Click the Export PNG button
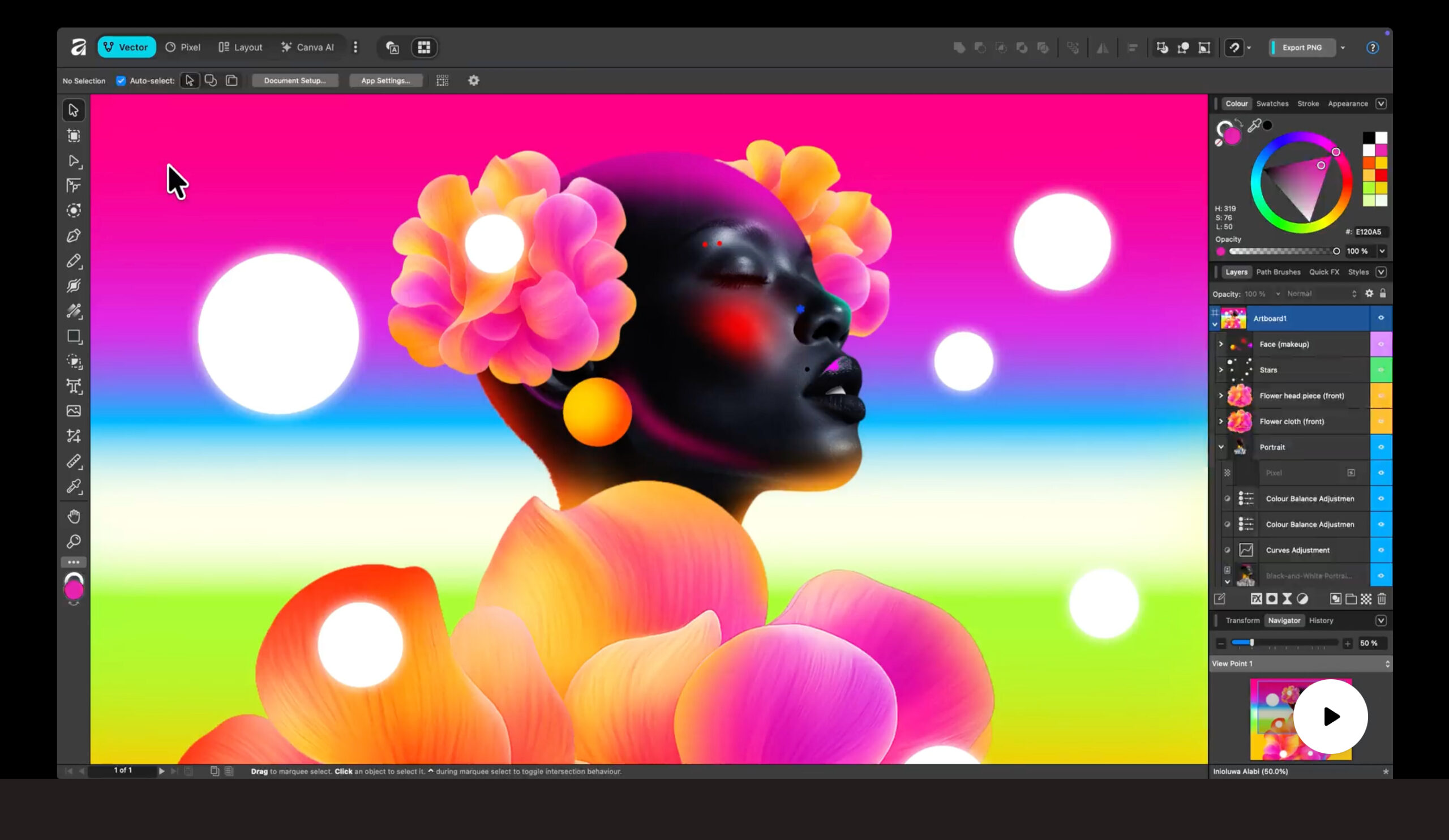 [1301, 47]
